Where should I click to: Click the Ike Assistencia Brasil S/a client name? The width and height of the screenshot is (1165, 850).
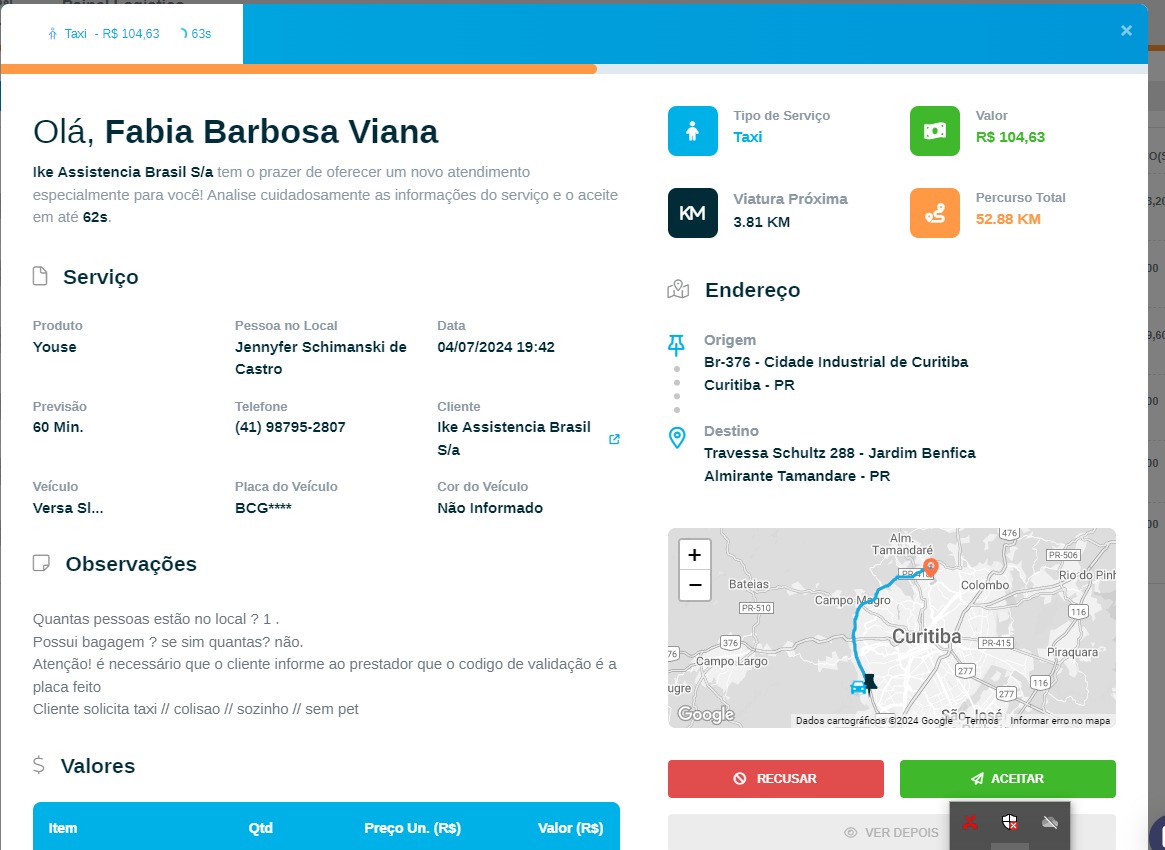[513, 438]
